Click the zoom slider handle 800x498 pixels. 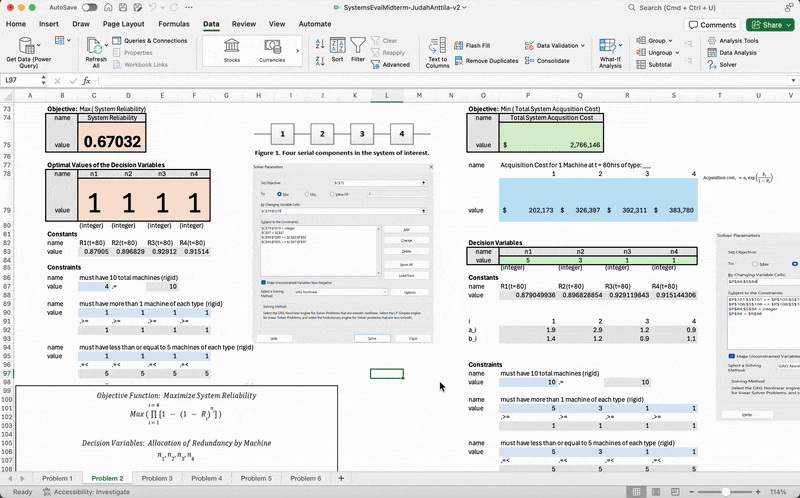click(726, 492)
